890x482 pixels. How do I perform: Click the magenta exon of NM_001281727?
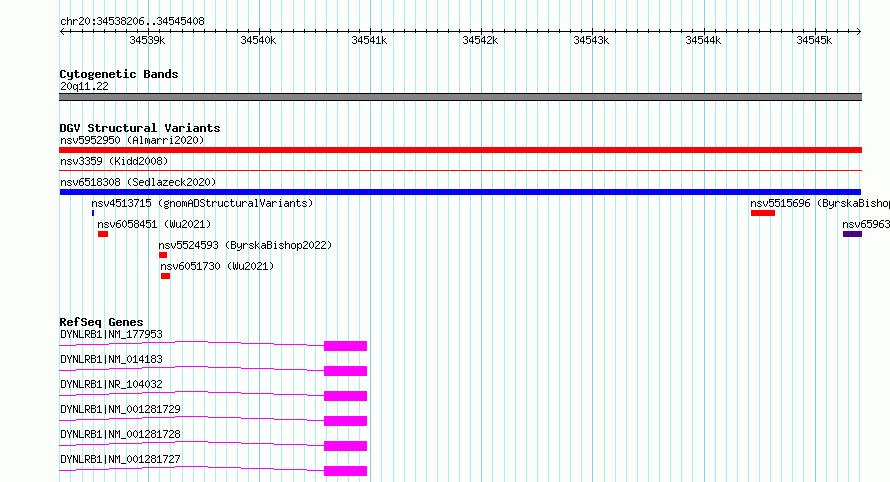pyautogui.click(x=346, y=471)
